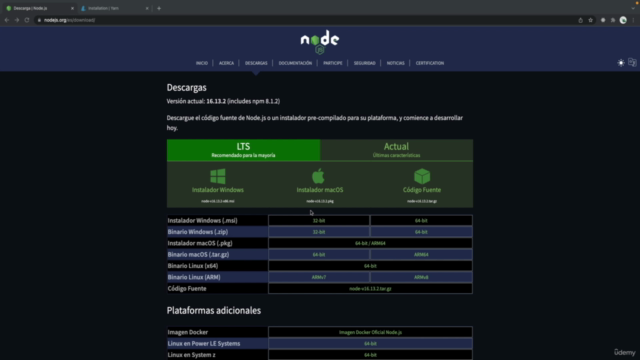Download 64-bit Instalador Windows (.msi)
The width and height of the screenshot is (640, 360).
coord(421,220)
